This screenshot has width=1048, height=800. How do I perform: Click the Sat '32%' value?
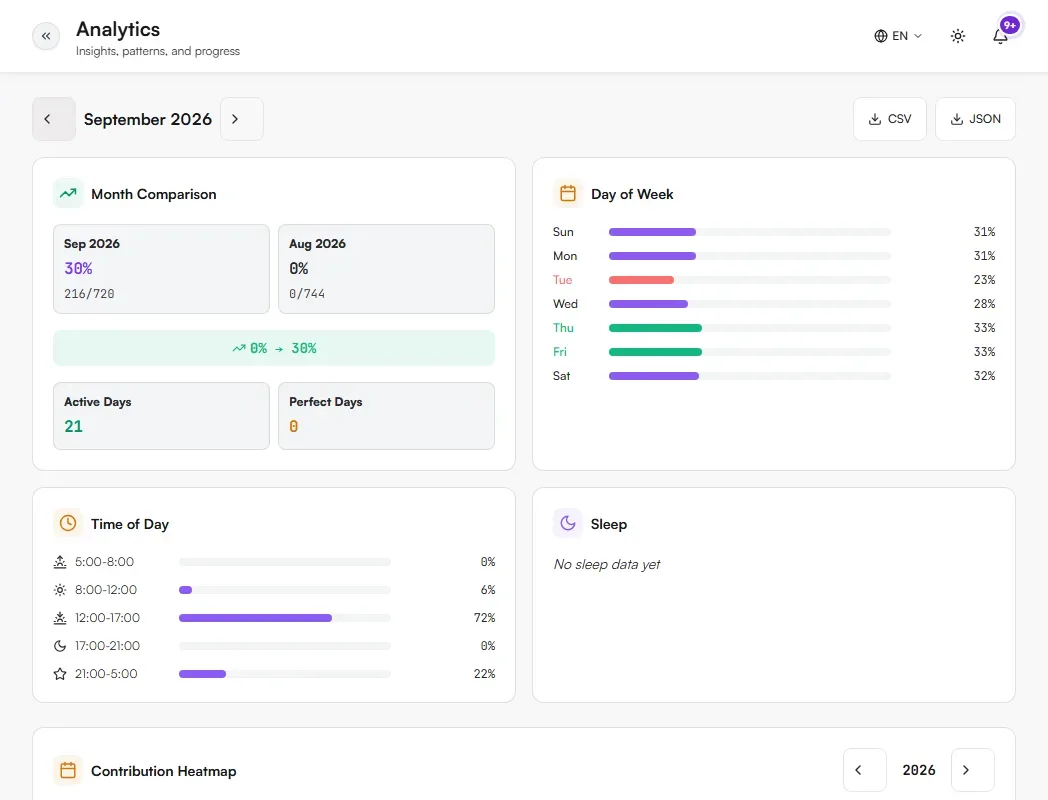985,376
